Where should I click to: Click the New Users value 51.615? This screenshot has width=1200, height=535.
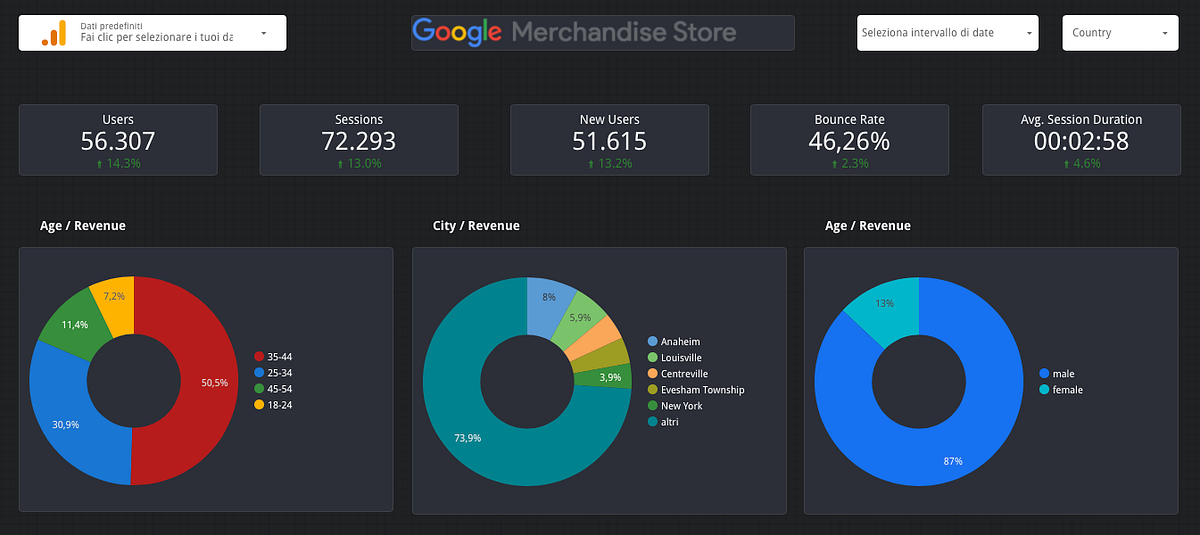coord(610,142)
